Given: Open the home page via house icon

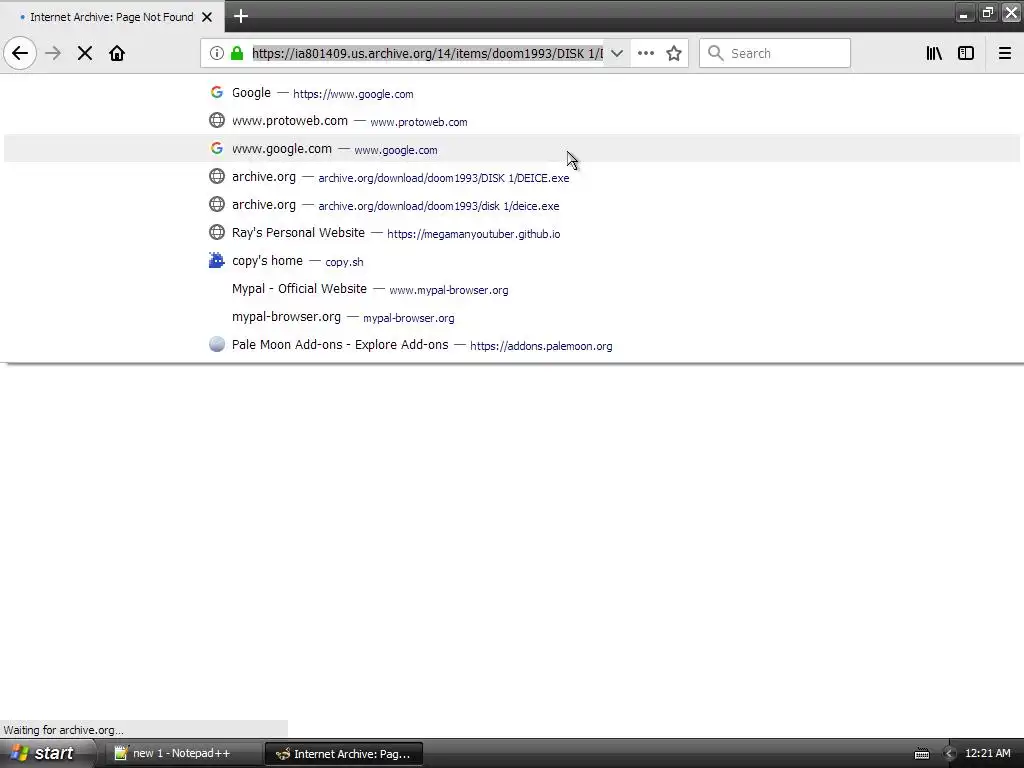Looking at the screenshot, I should [x=117, y=54].
